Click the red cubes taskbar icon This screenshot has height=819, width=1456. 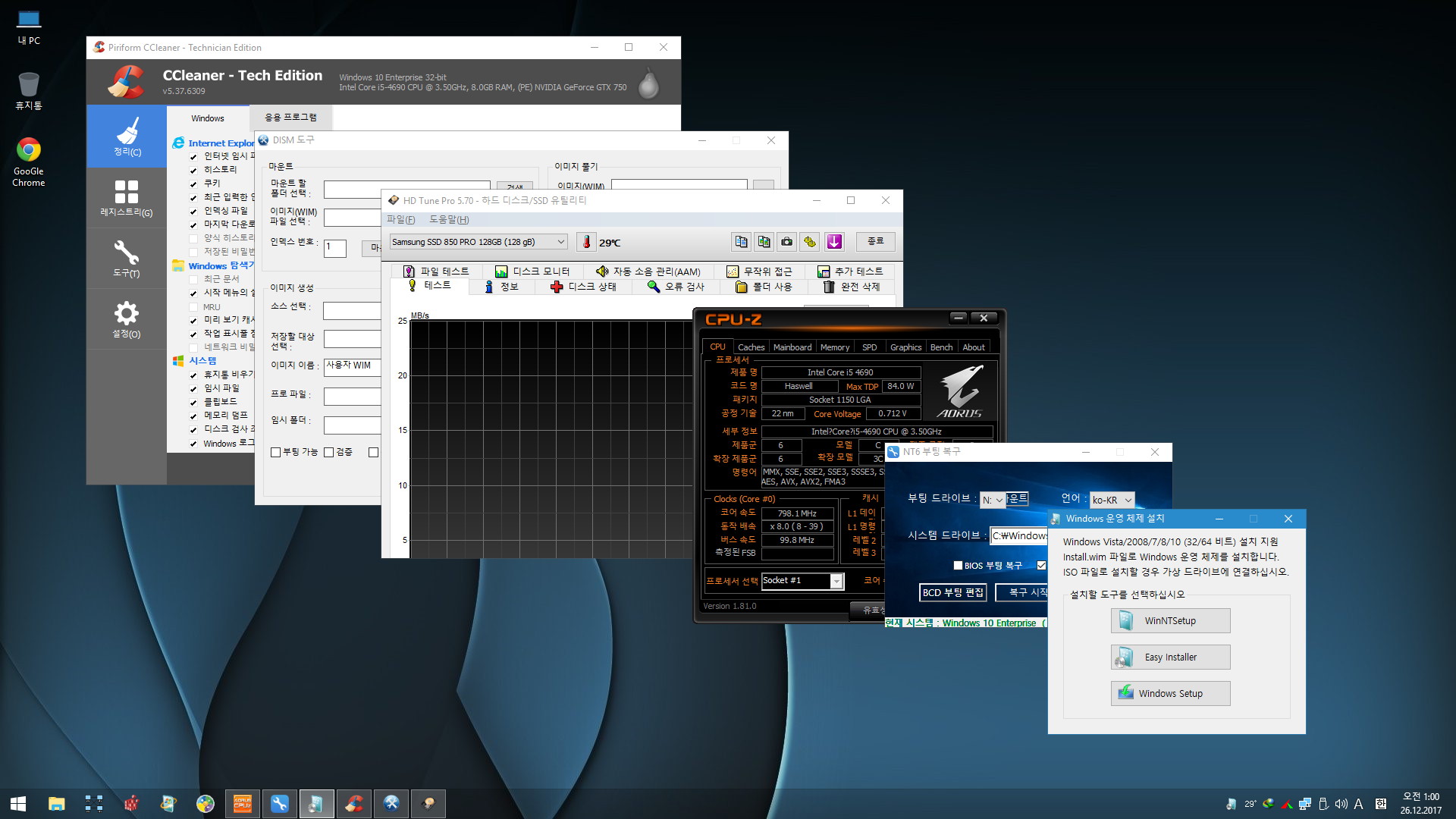(131, 804)
